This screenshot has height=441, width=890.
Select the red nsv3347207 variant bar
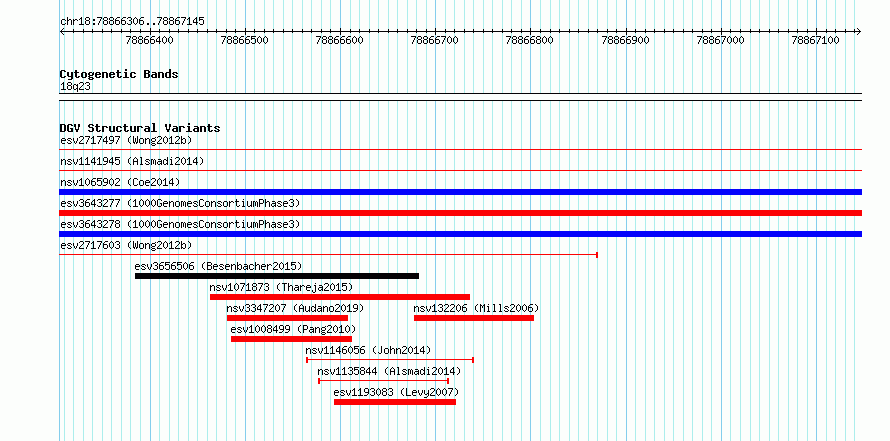(287, 318)
